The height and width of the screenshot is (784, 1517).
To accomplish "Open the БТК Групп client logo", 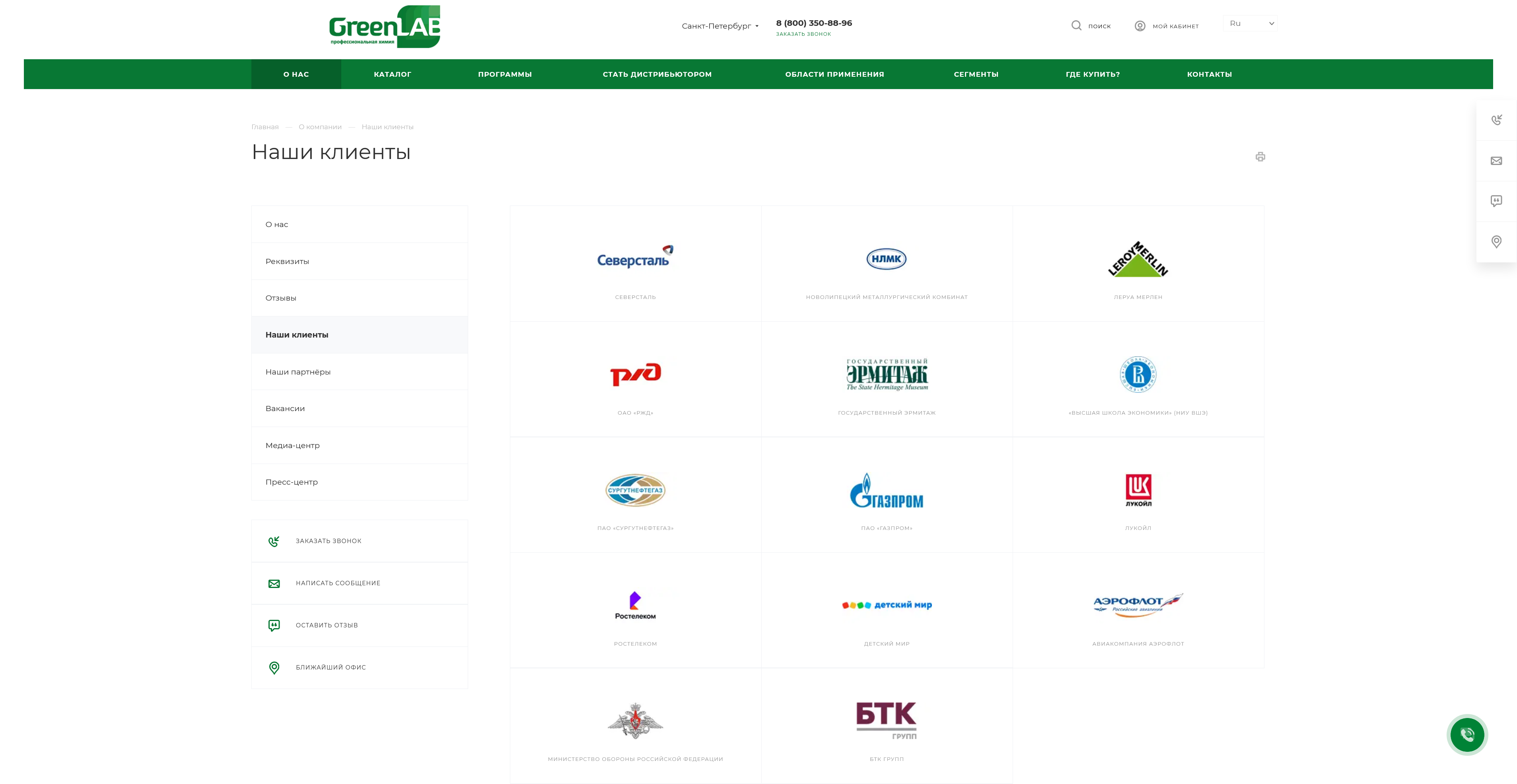I will click(x=886, y=720).
